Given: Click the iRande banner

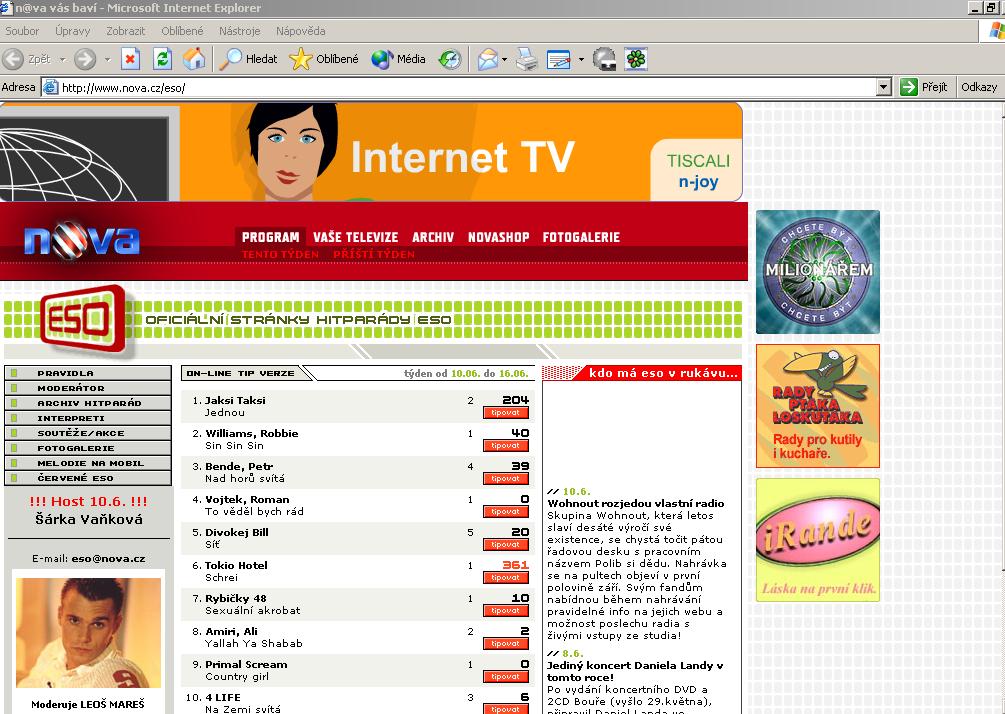Looking at the screenshot, I should coord(818,540).
